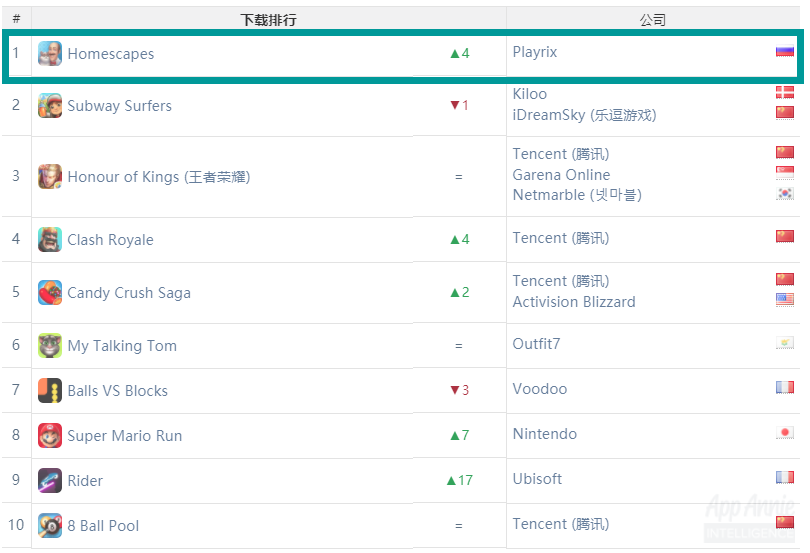Click the Clash Royale app icon
This screenshot has width=810, height=553.
pos(50,240)
